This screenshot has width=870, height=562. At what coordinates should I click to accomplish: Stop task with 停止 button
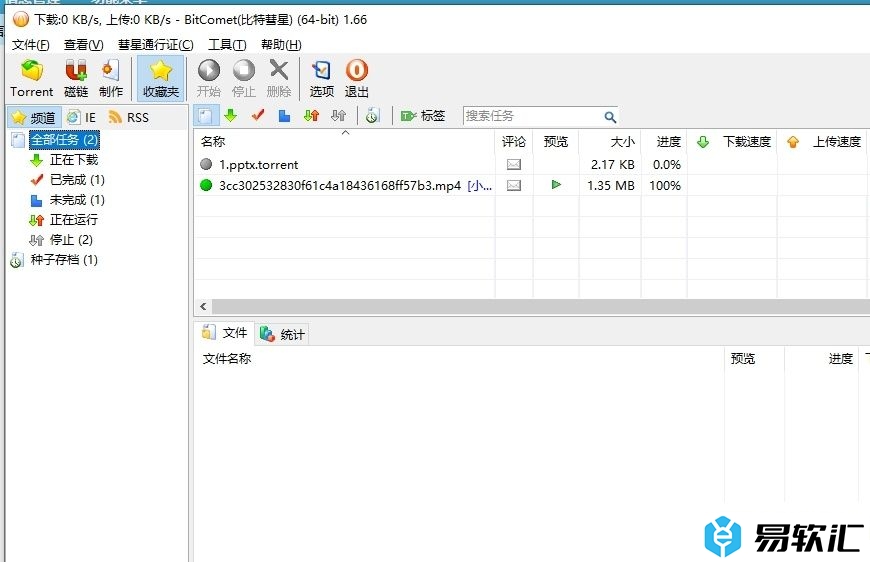click(244, 79)
